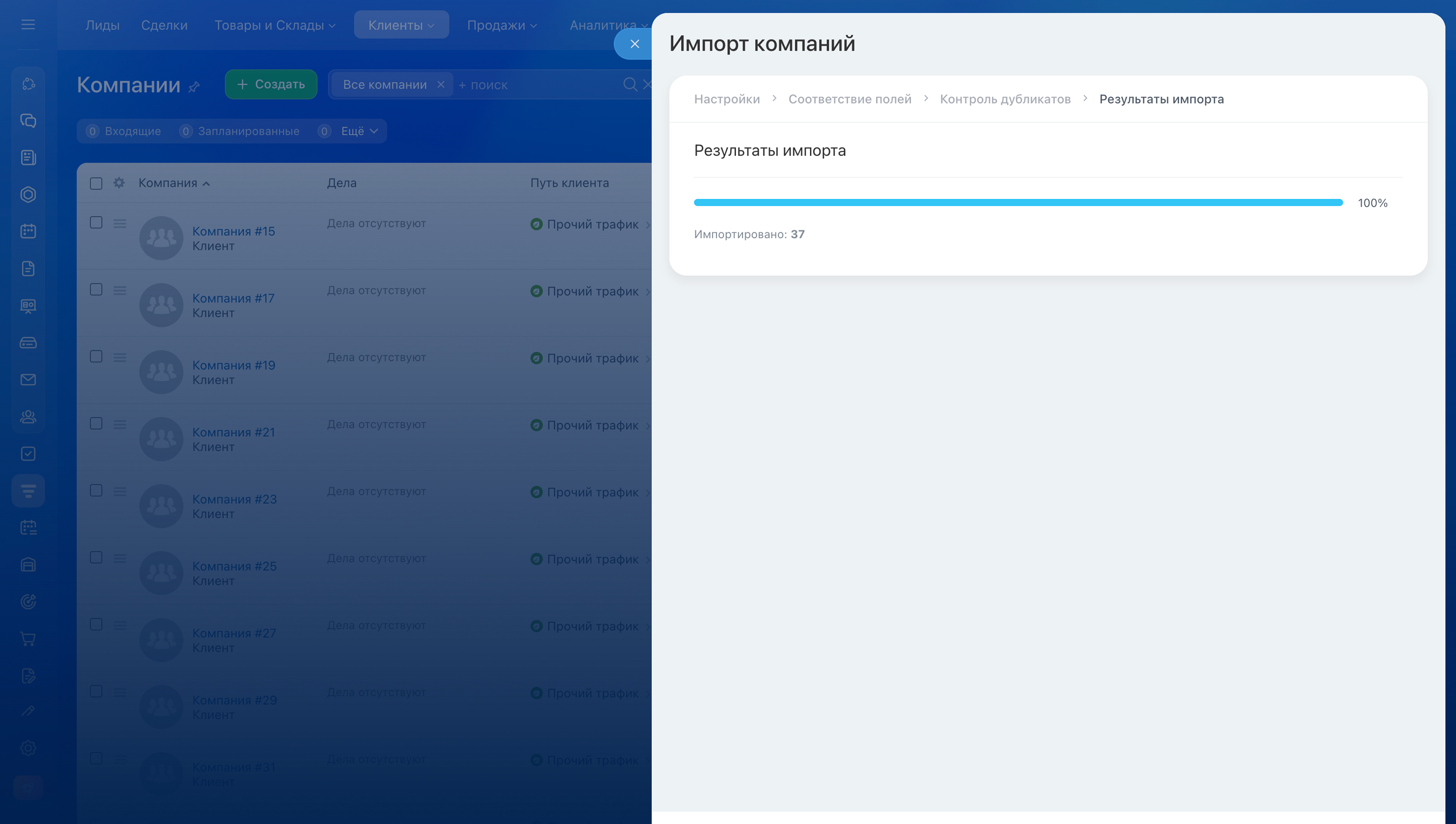Screen dimensions: 1456x824
Task: Expand the Клиенты dropdown menu
Action: click(x=401, y=25)
